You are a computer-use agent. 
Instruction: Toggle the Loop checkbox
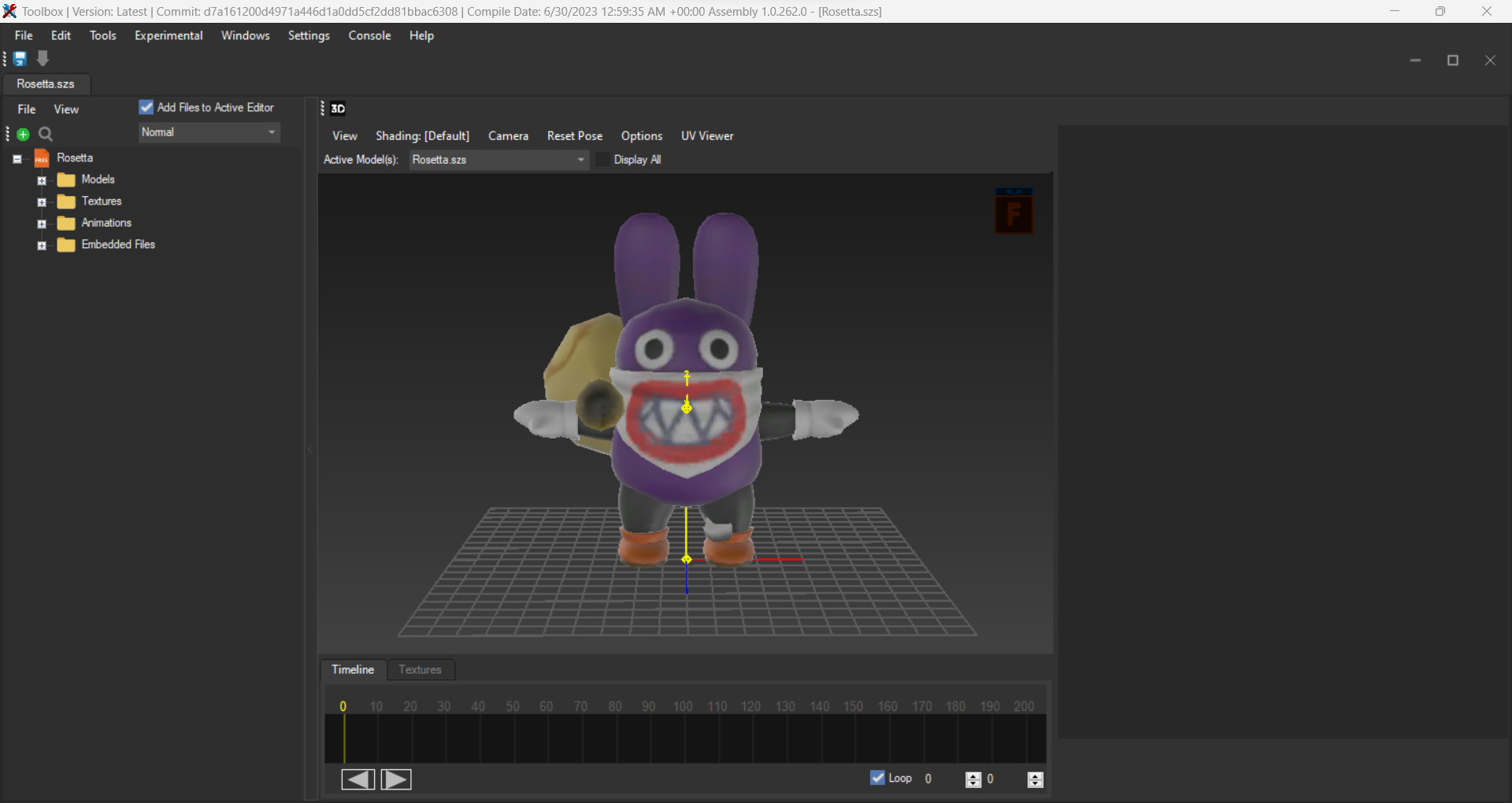(877, 778)
